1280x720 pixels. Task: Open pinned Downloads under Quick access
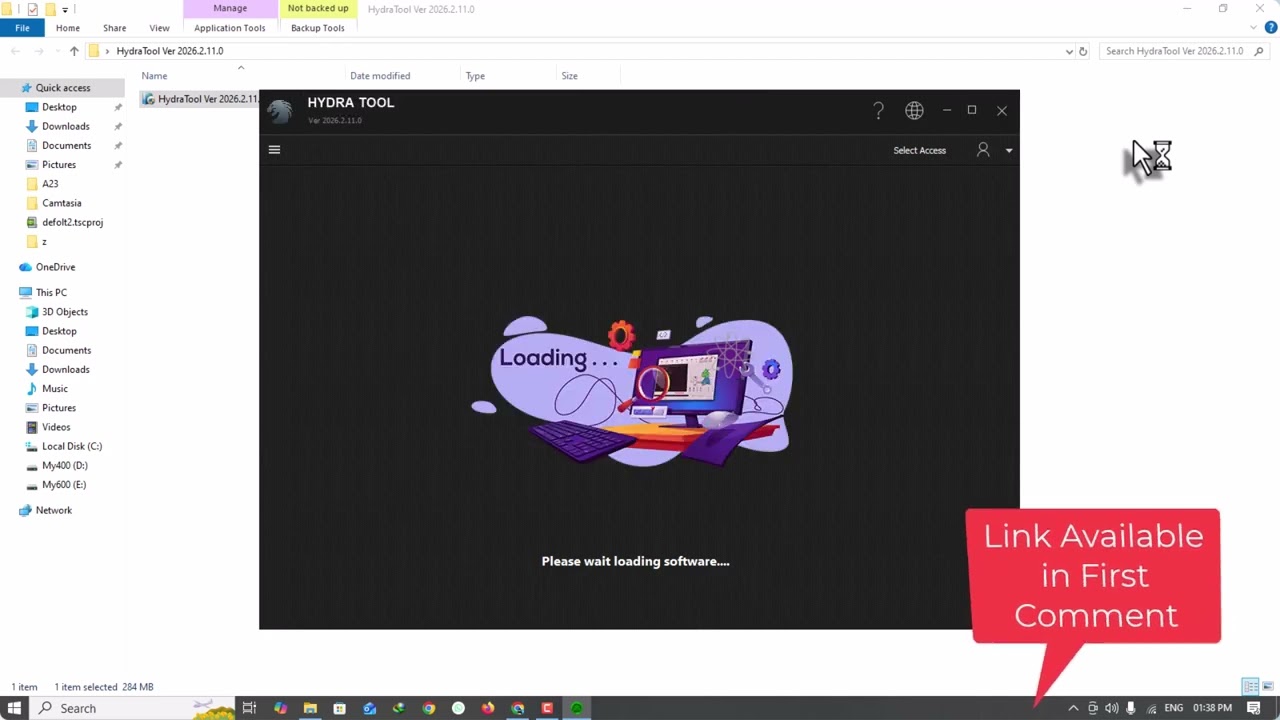click(65, 126)
